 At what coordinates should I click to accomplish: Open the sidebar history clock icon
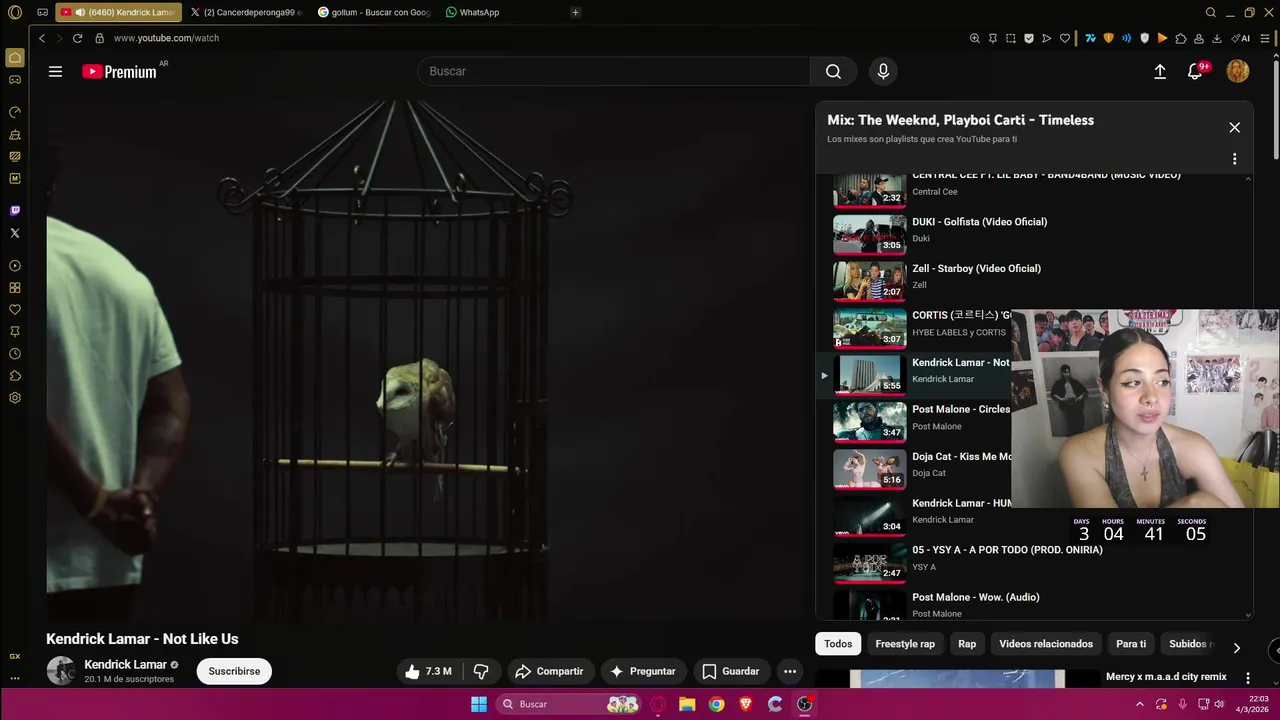point(15,354)
